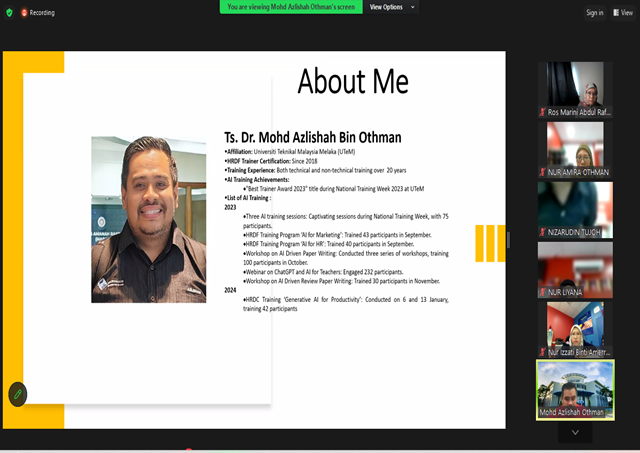Click the presenter photo on the slide
Screen dimensions: 640x453
click(149, 219)
